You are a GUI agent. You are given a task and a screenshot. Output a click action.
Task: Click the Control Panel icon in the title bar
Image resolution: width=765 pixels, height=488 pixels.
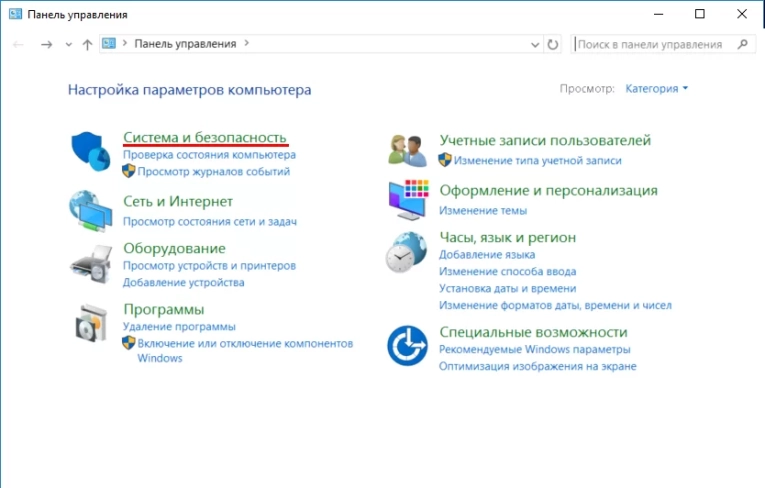pos(16,14)
